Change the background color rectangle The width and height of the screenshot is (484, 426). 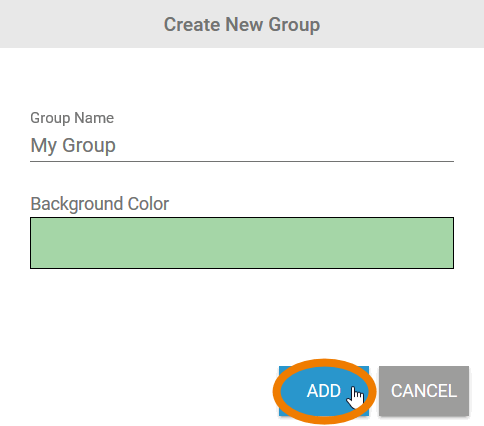point(242,243)
